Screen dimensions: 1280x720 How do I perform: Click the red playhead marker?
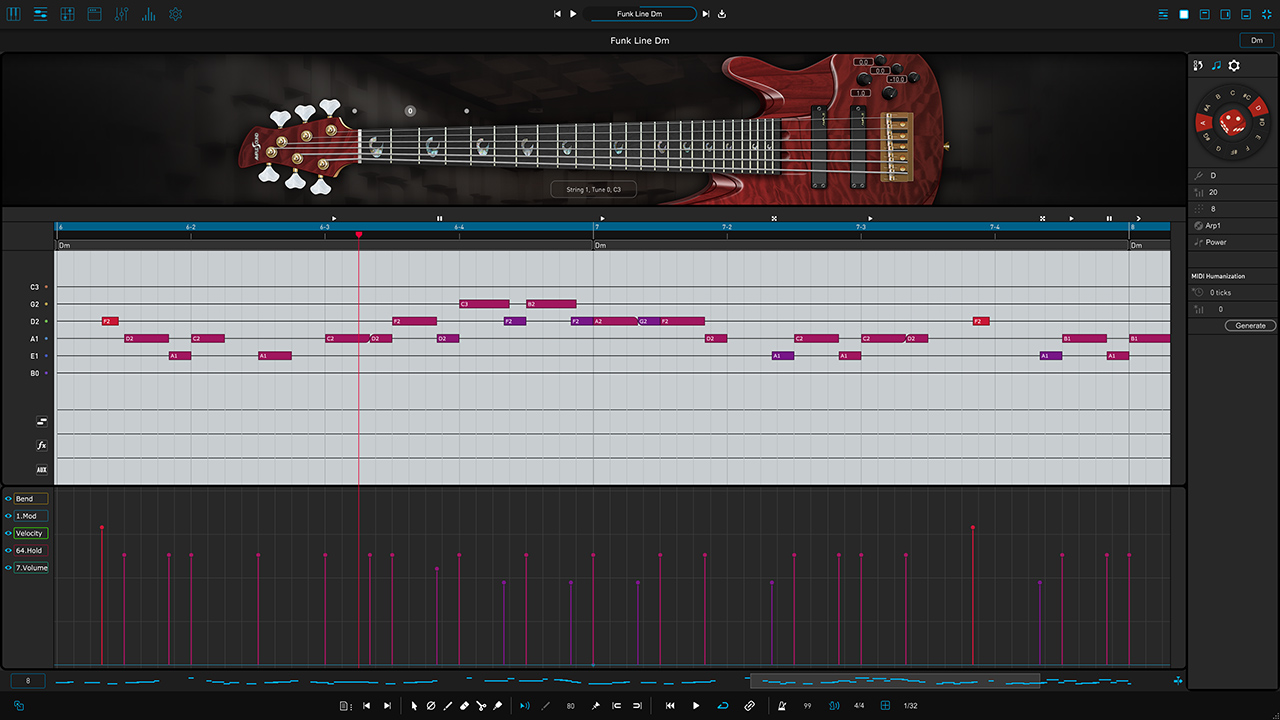[359, 235]
